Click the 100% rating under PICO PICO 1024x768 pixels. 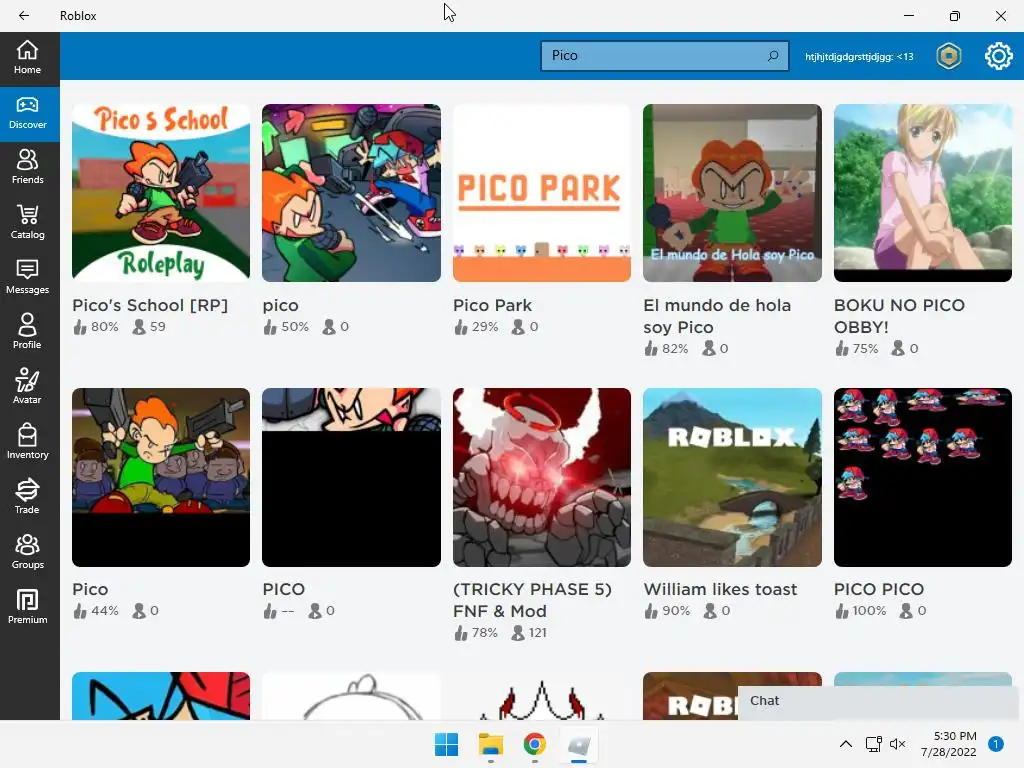pos(869,611)
